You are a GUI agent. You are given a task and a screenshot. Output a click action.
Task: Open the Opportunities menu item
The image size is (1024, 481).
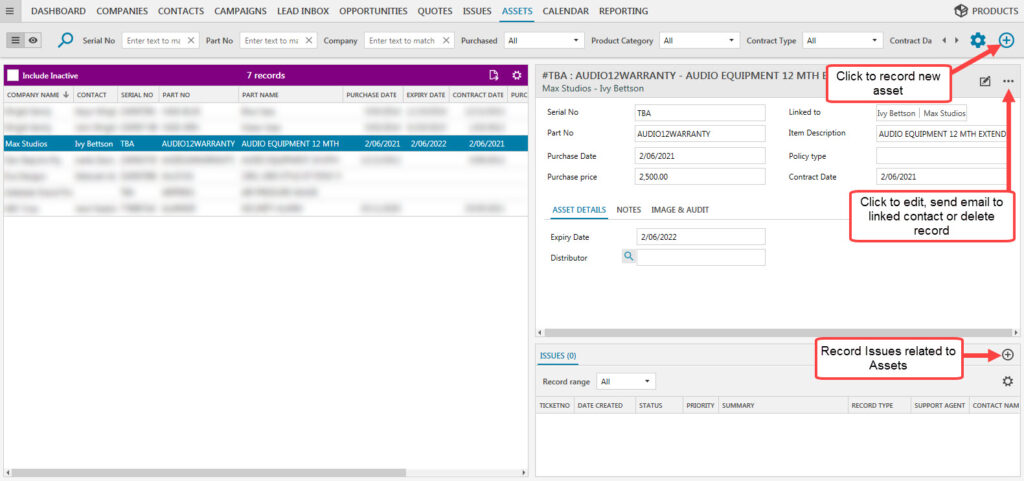click(373, 11)
